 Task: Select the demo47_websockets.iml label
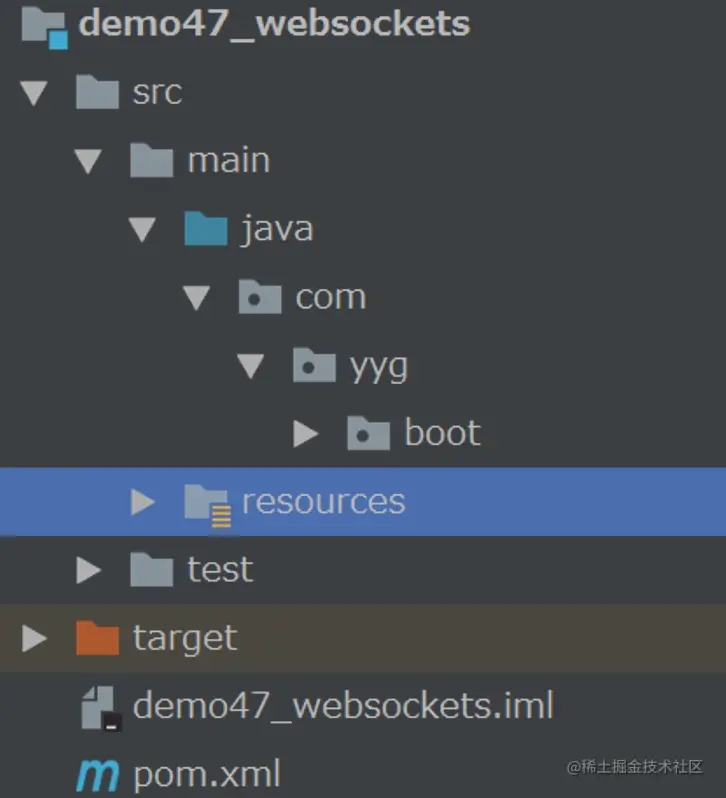[343, 705]
